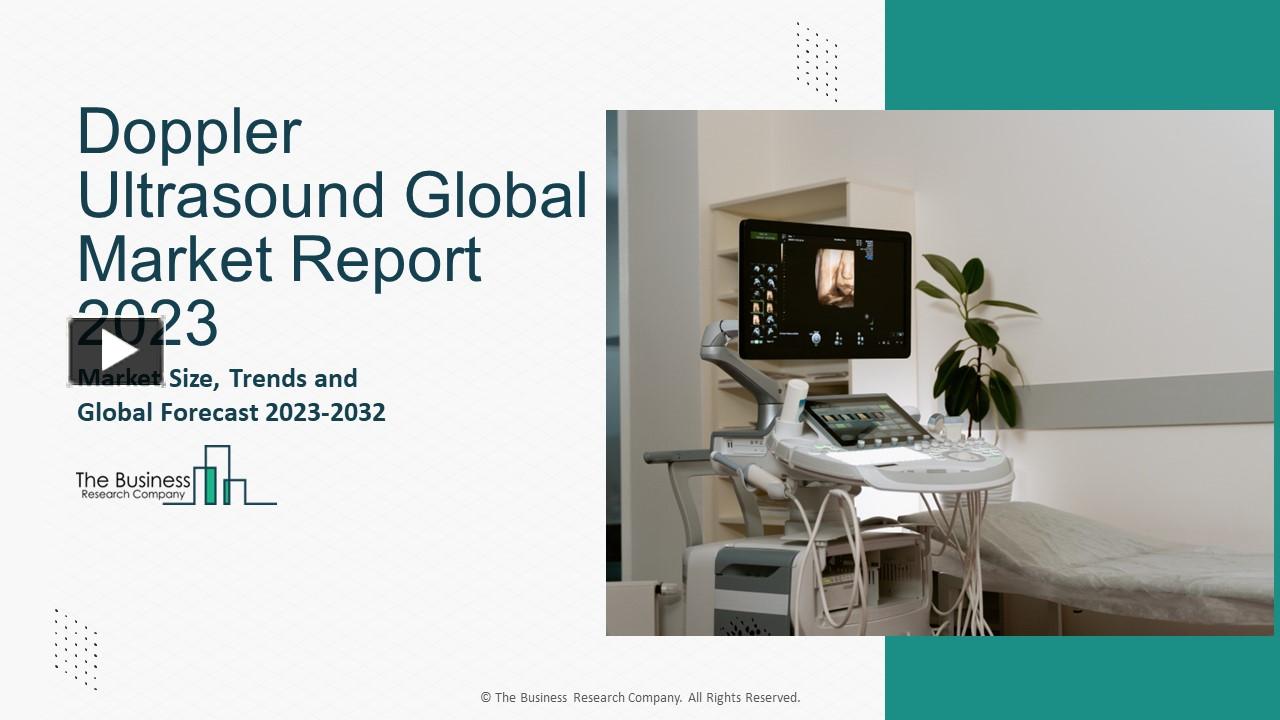Click the copyright notice at page bottom

click(639, 697)
